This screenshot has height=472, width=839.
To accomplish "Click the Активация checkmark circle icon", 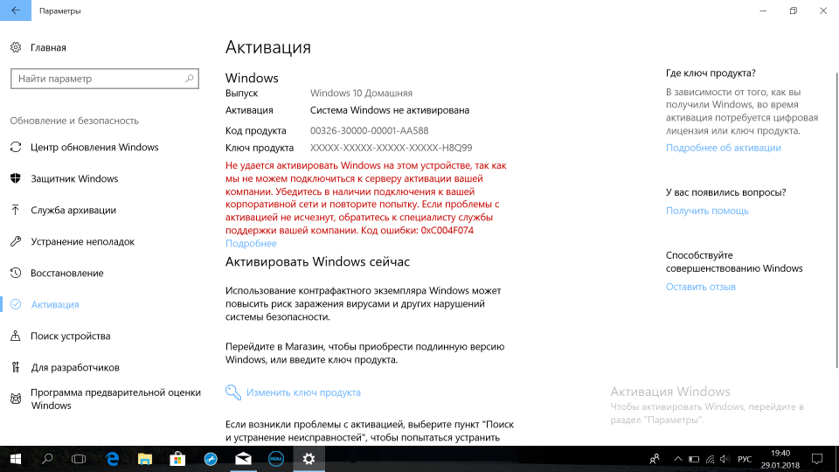I will [x=16, y=304].
